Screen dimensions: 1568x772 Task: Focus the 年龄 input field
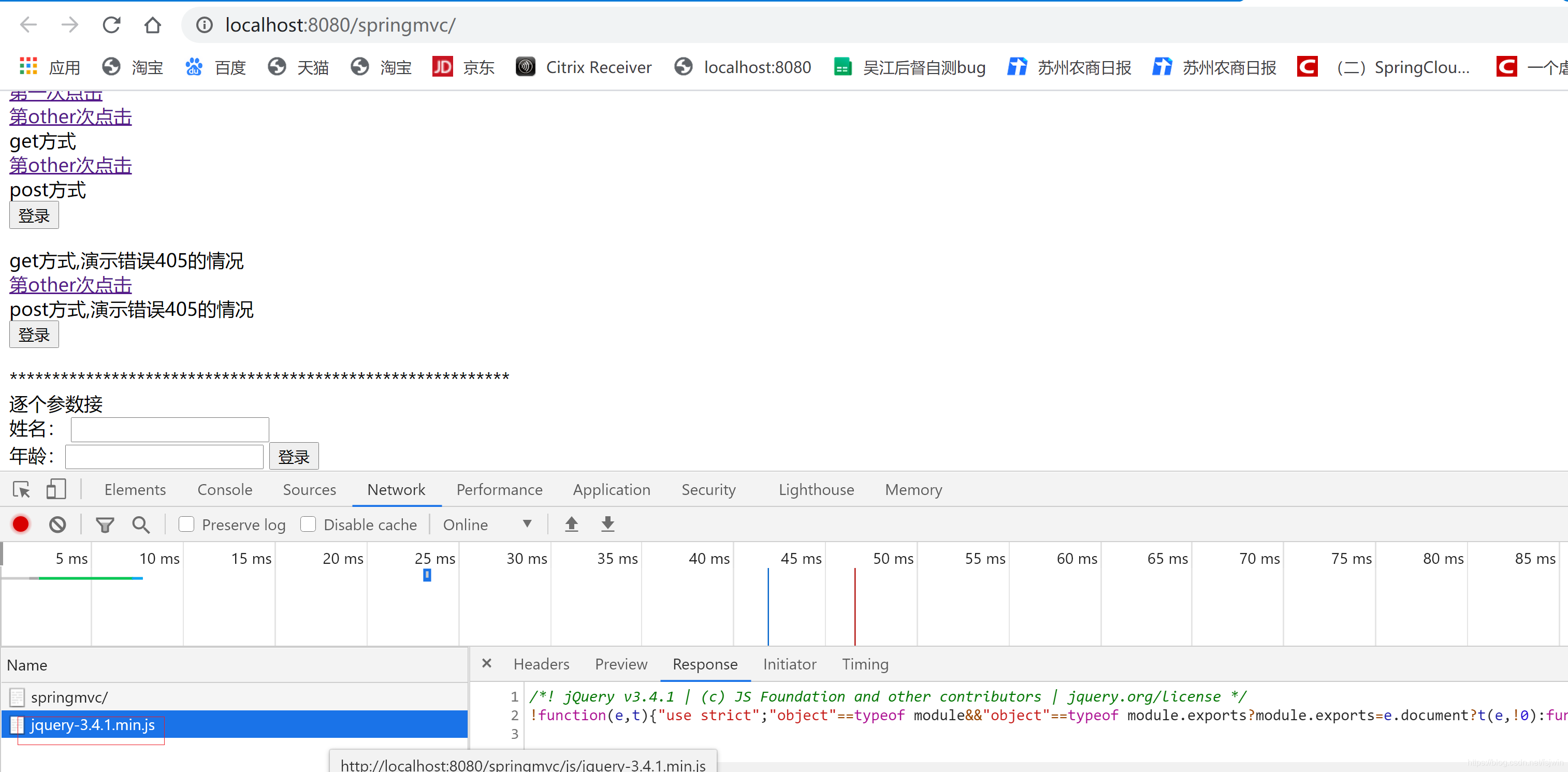(x=164, y=456)
